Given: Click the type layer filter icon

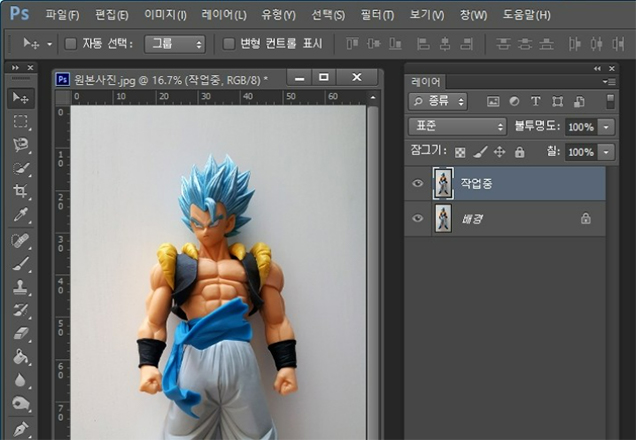Looking at the screenshot, I should (535, 102).
